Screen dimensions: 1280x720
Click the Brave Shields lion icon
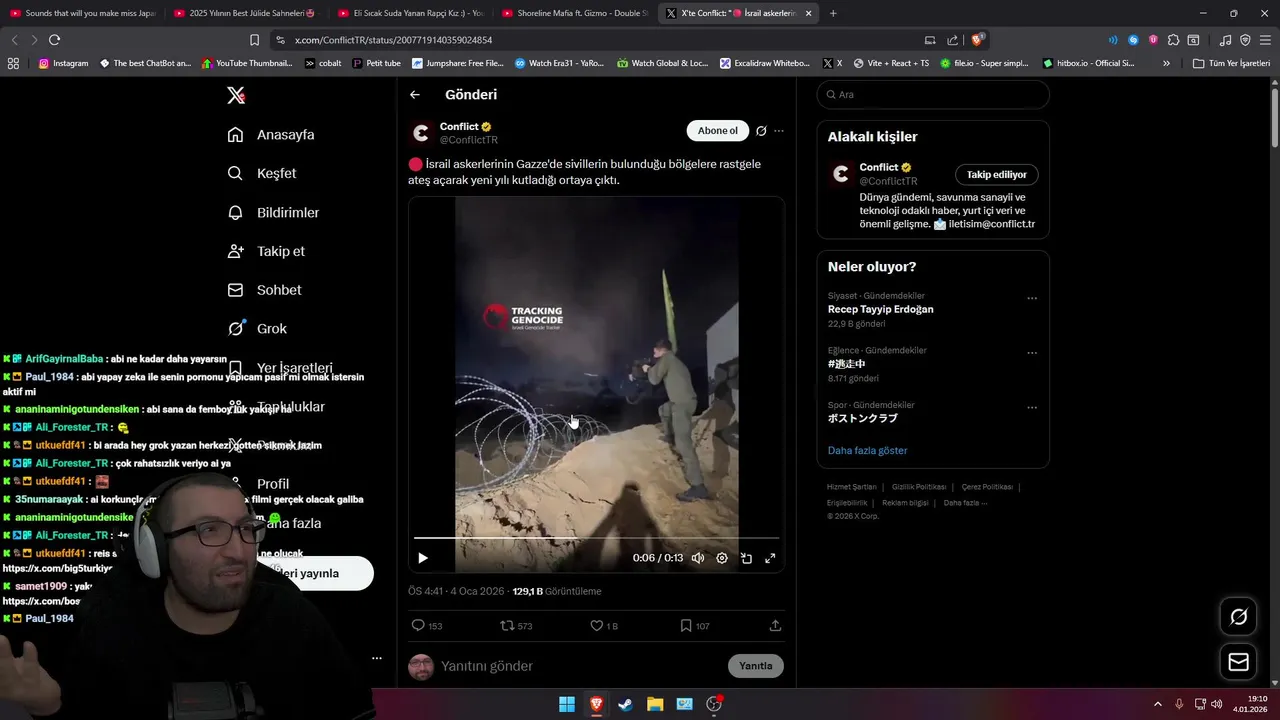[x=979, y=40]
